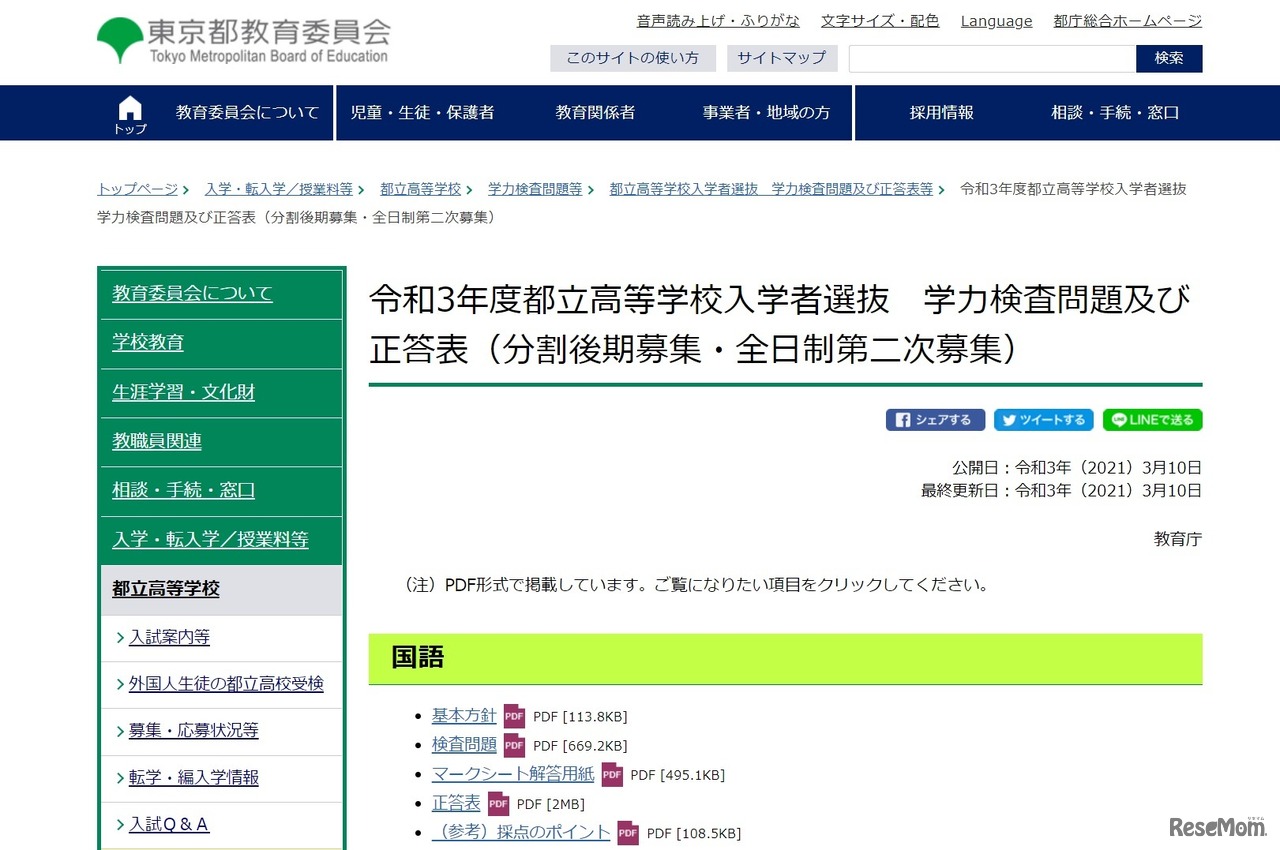Open the Language link
The image size is (1280, 850).
[996, 21]
